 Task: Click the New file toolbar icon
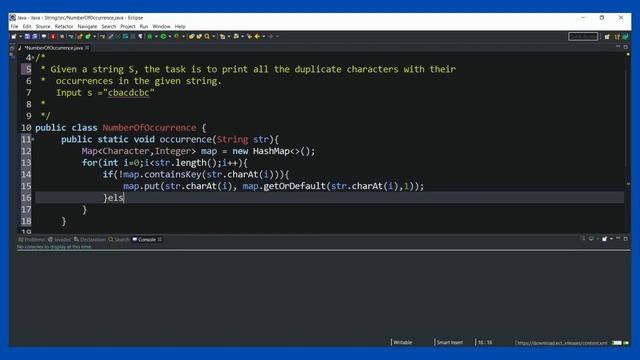tap(13, 36)
